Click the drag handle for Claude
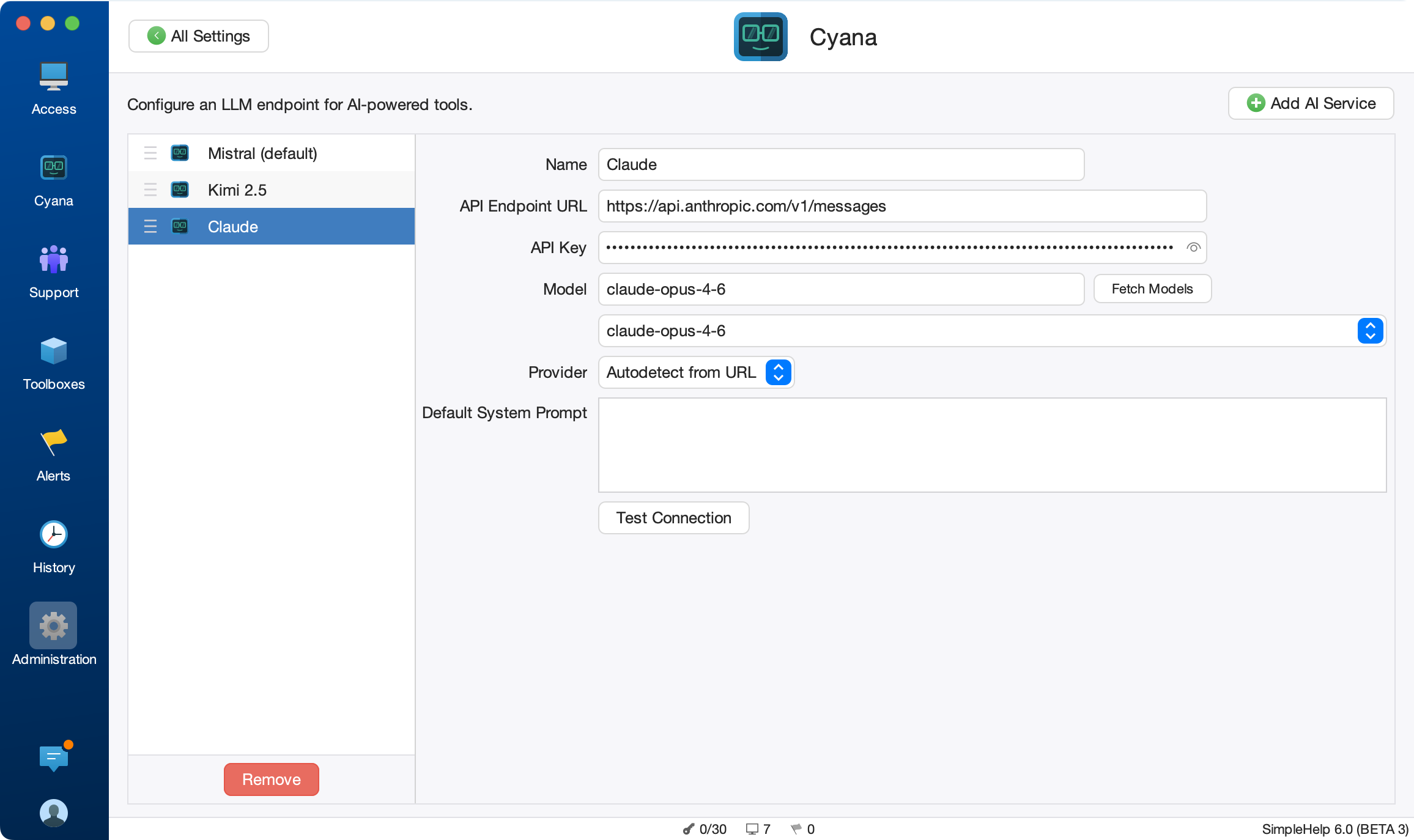 [150, 226]
